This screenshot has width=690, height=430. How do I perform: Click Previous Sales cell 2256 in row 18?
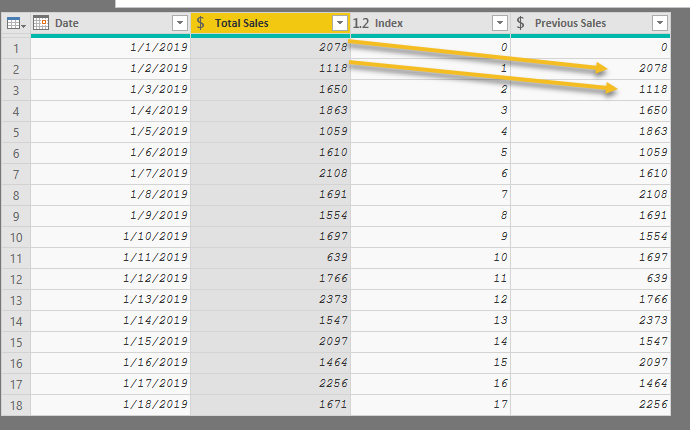point(591,405)
